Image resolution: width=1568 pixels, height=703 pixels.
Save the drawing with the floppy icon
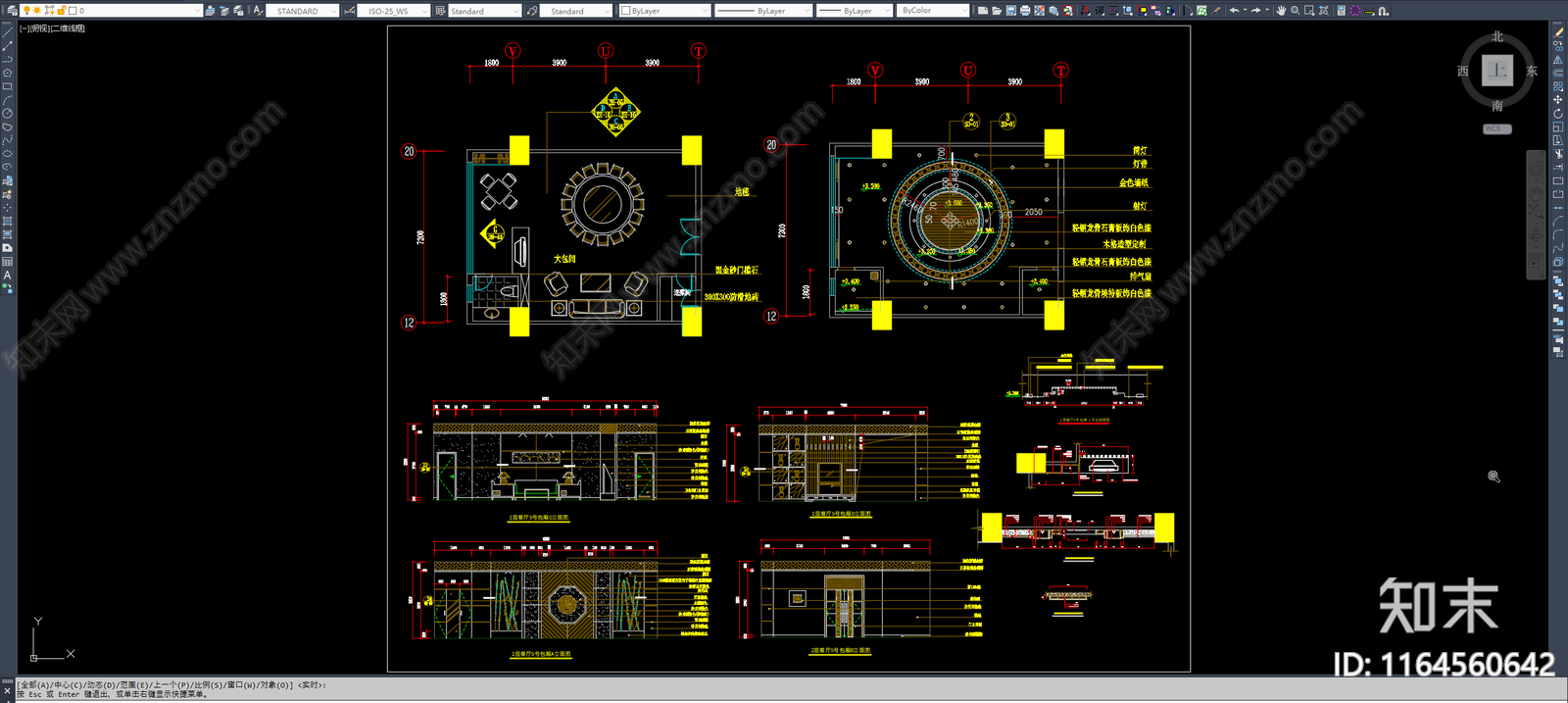(x=1011, y=11)
